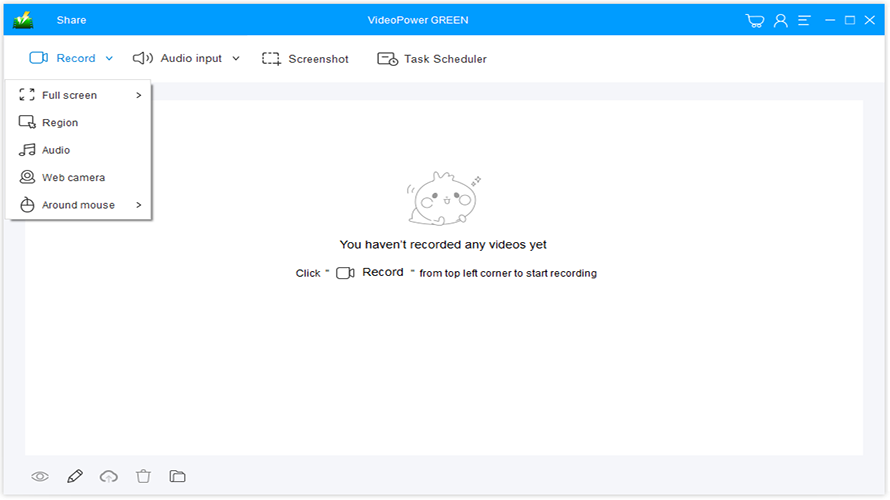Choose Around mouse recording mode
The width and height of the screenshot is (890, 500).
(79, 205)
